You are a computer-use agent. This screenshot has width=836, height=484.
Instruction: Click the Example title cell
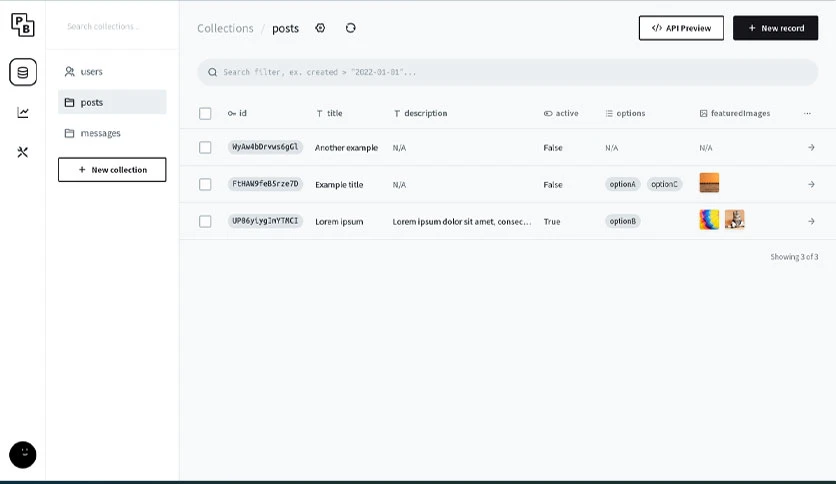click(339, 184)
